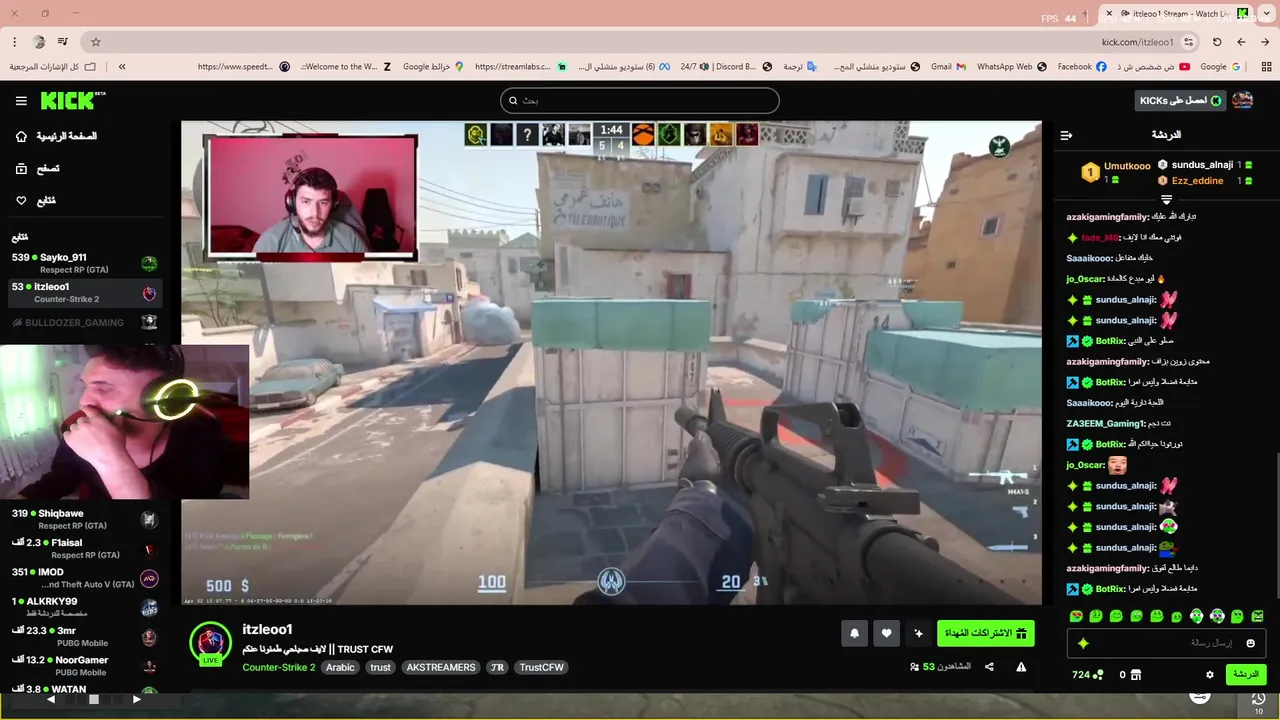Viewport: 1280px width, 720px height.
Task: Click ZA3EEM_Gaming1 username in chat
Action: 1105,423
